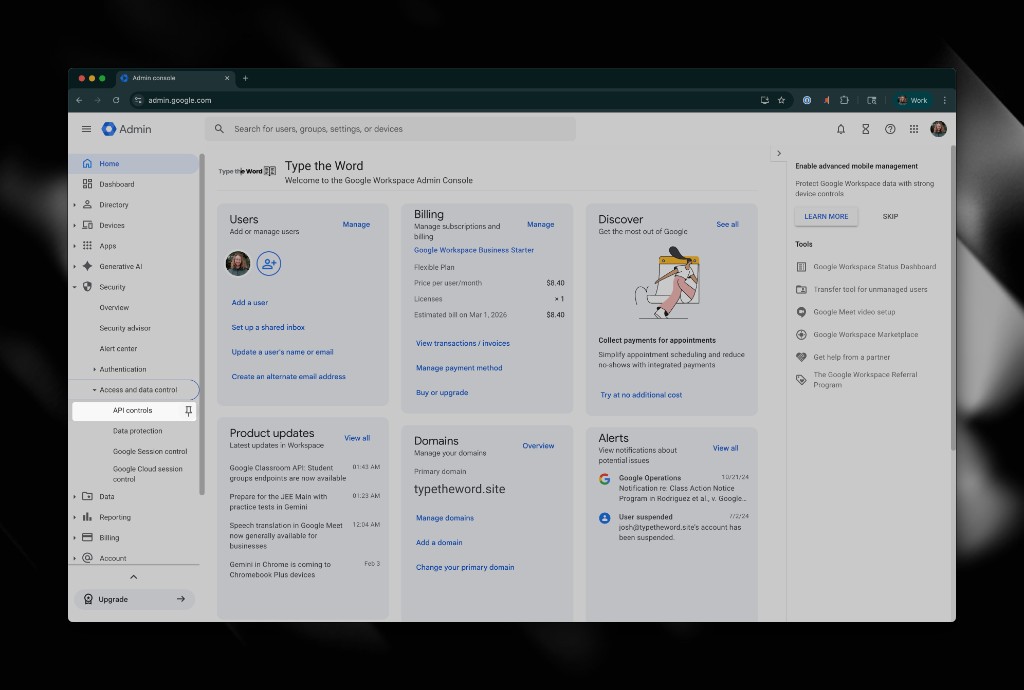1024x690 pixels.
Task: Expand the Directory section
Action: pos(74,205)
